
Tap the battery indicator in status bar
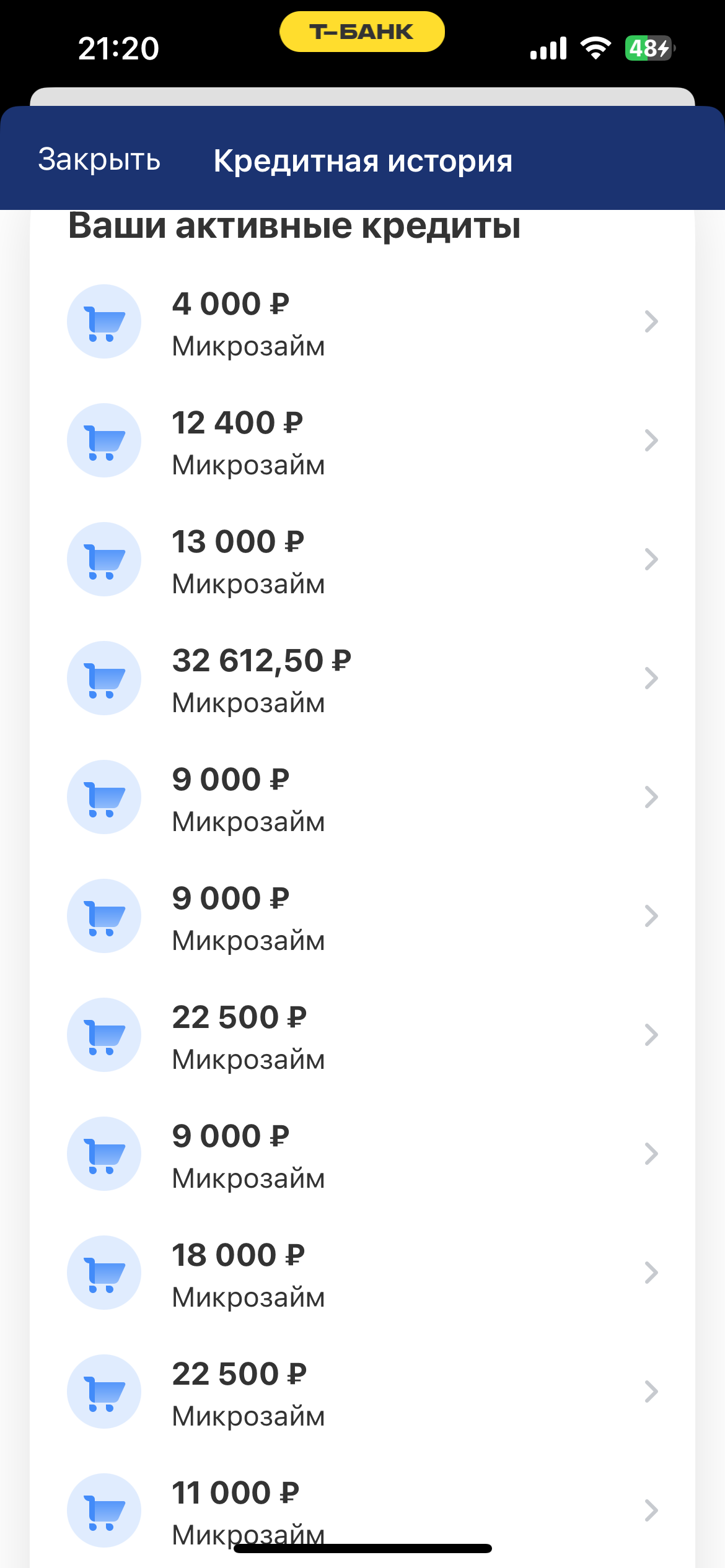pyautogui.click(x=649, y=48)
